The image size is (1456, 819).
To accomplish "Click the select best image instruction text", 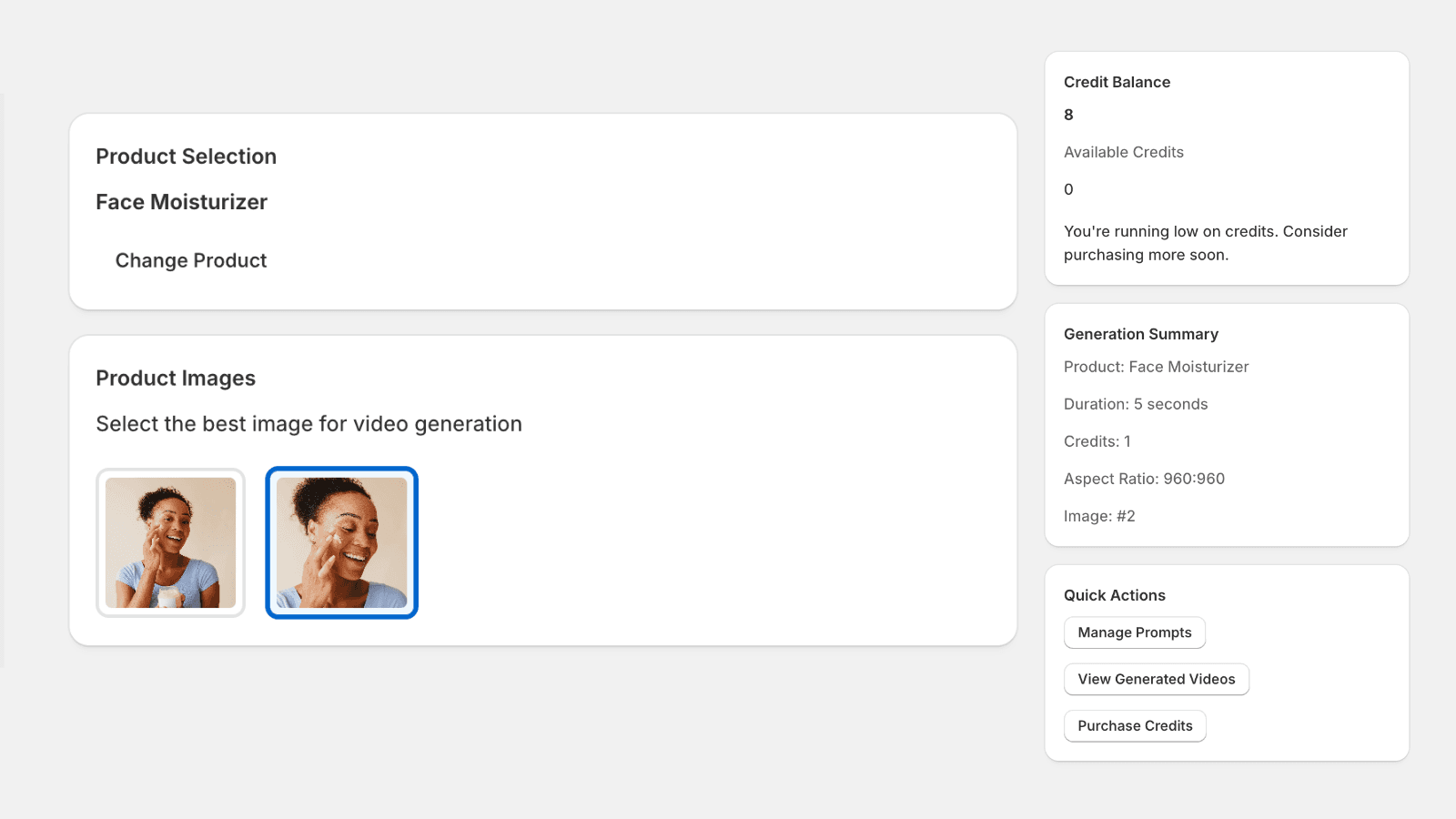I will tap(309, 423).
